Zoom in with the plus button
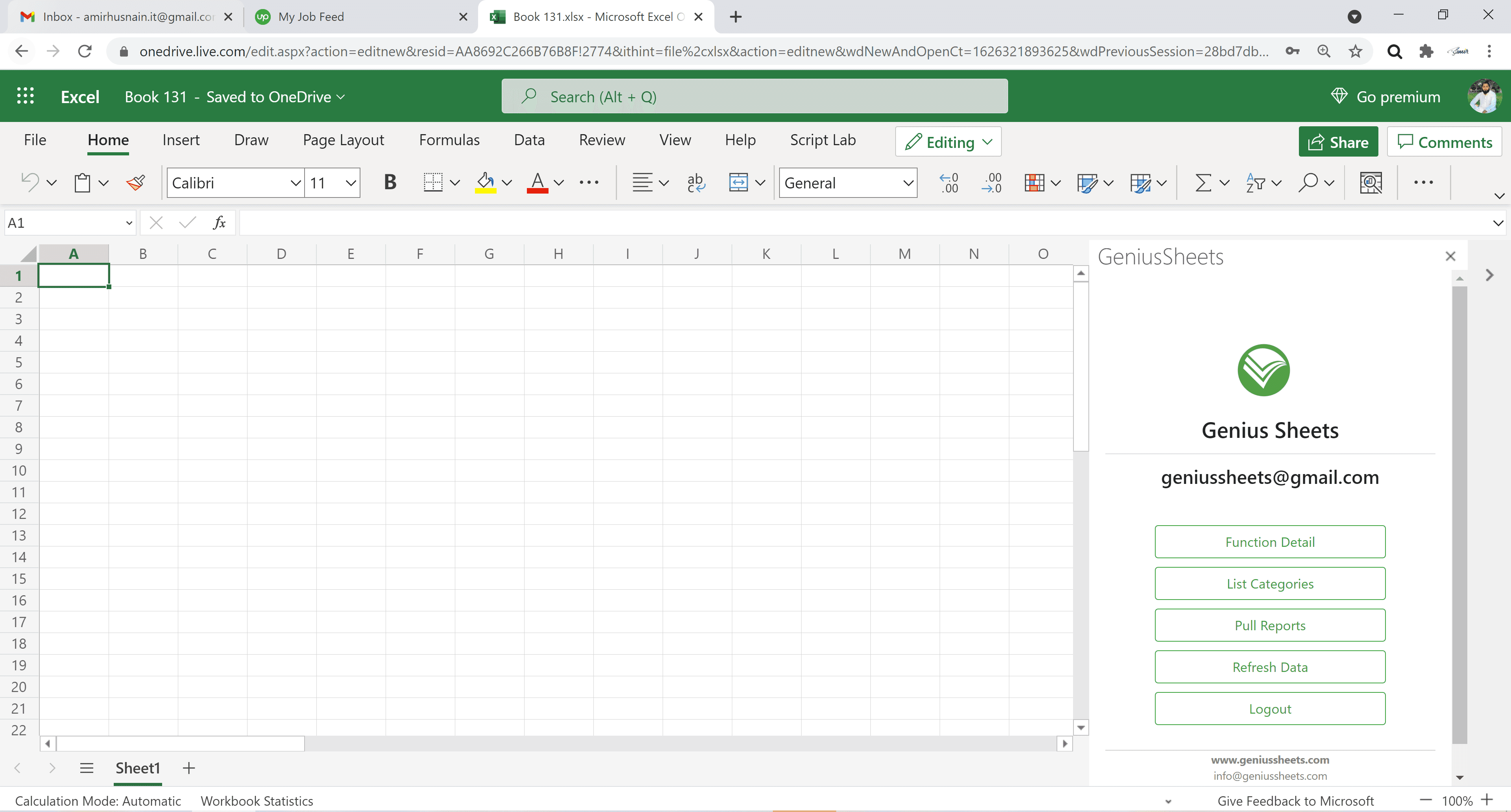Viewport: 1511px width, 812px height. tap(1486, 800)
